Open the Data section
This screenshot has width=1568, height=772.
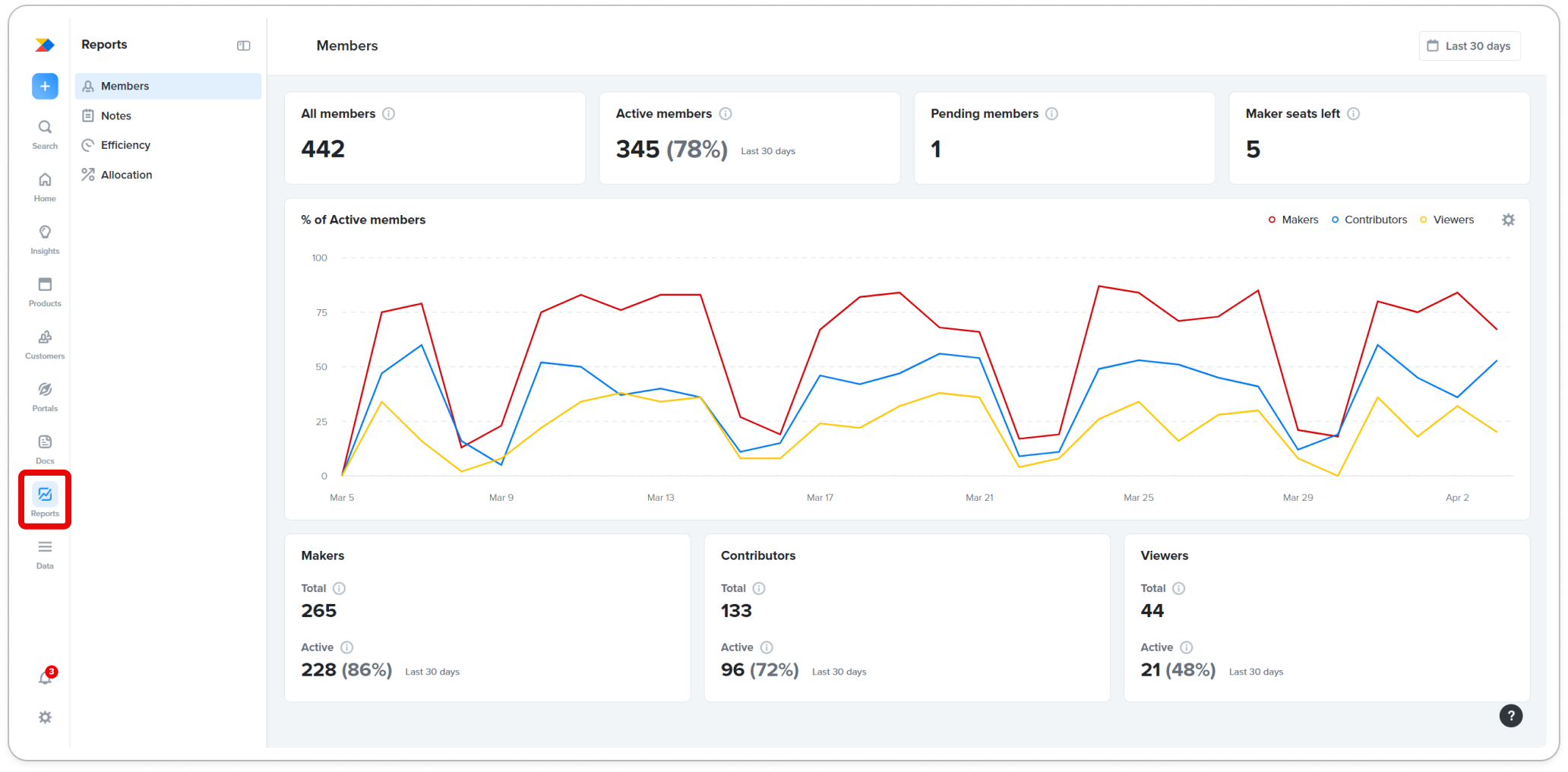pyautogui.click(x=45, y=554)
